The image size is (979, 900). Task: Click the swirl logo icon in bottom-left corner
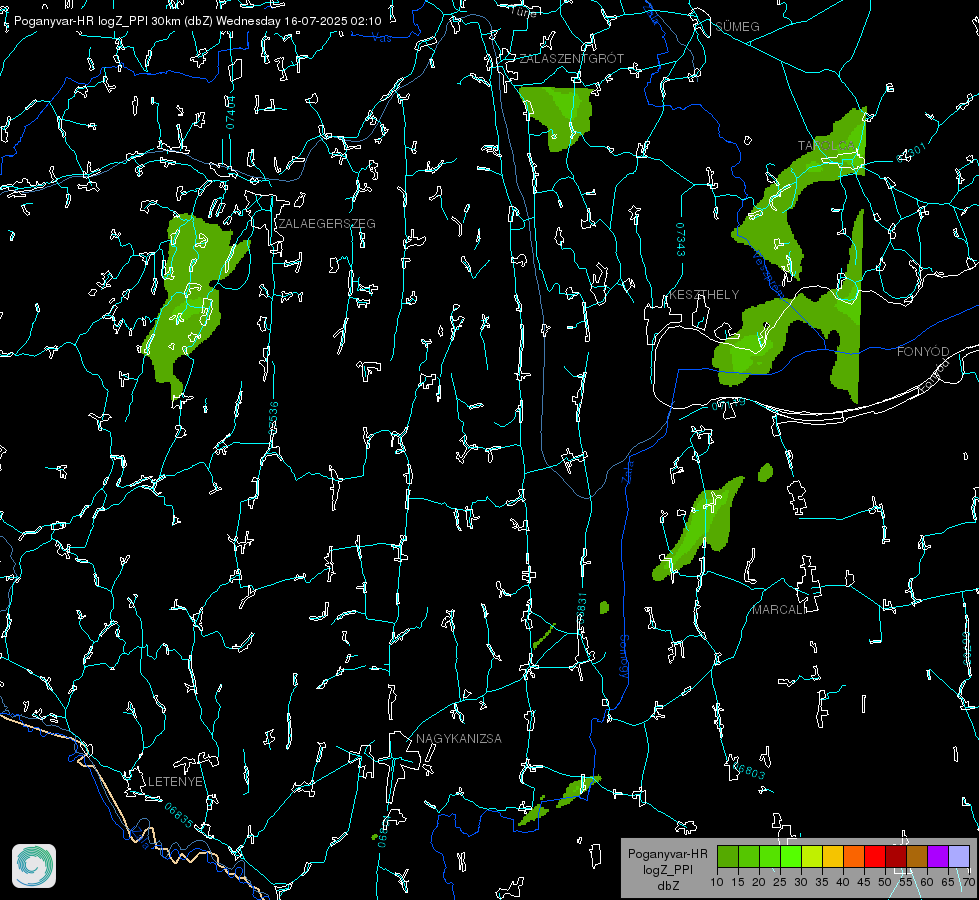pyautogui.click(x=34, y=866)
